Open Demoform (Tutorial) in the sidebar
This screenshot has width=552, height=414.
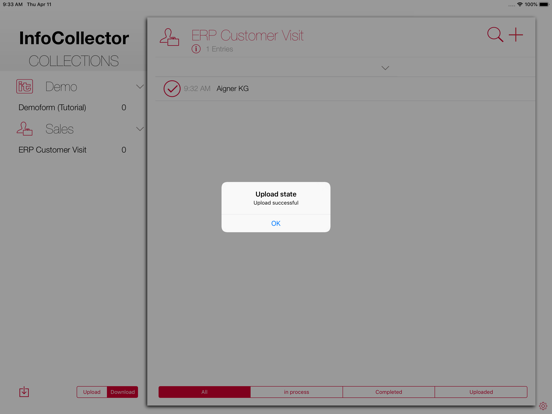(x=72, y=107)
